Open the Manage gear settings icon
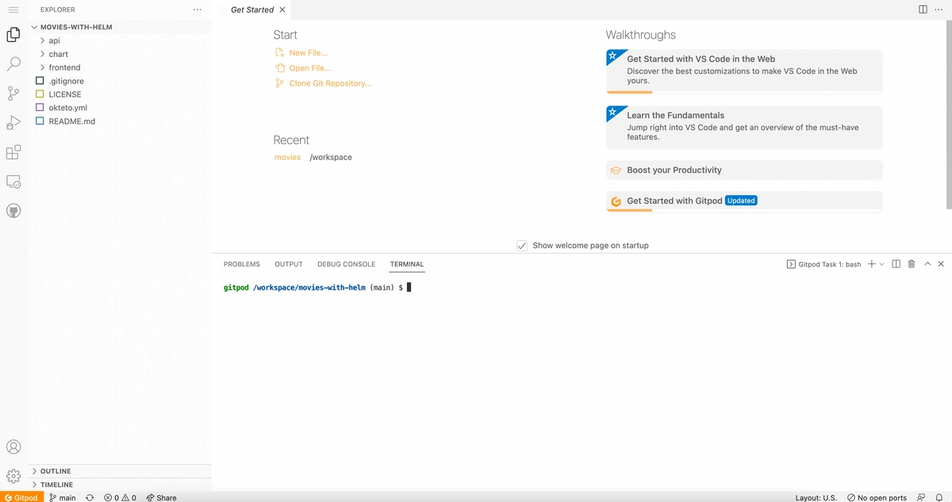The width and height of the screenshot is (952, 502). pyautogui.click(x=13, y=476)
